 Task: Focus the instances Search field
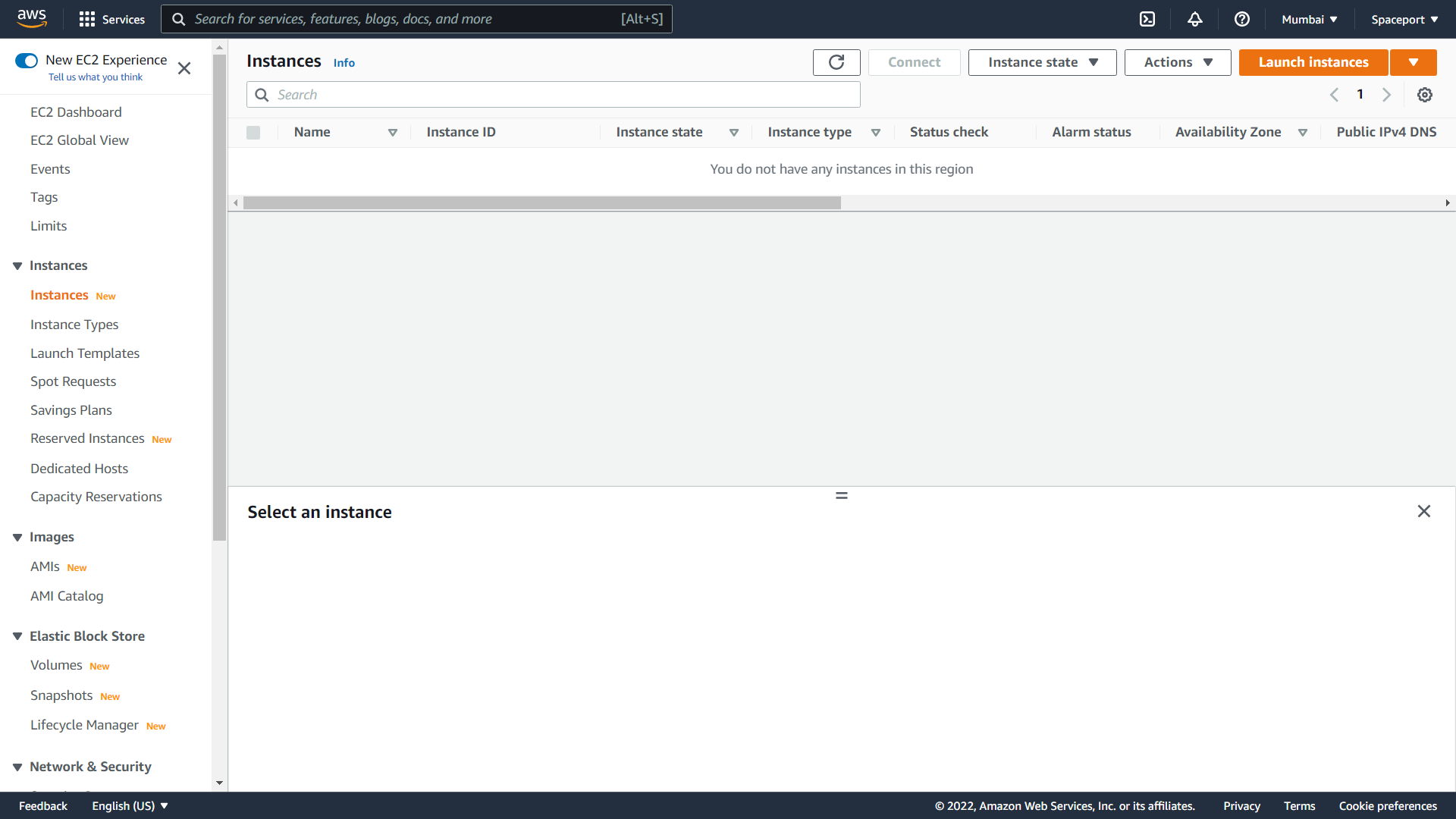coord(554,95)
